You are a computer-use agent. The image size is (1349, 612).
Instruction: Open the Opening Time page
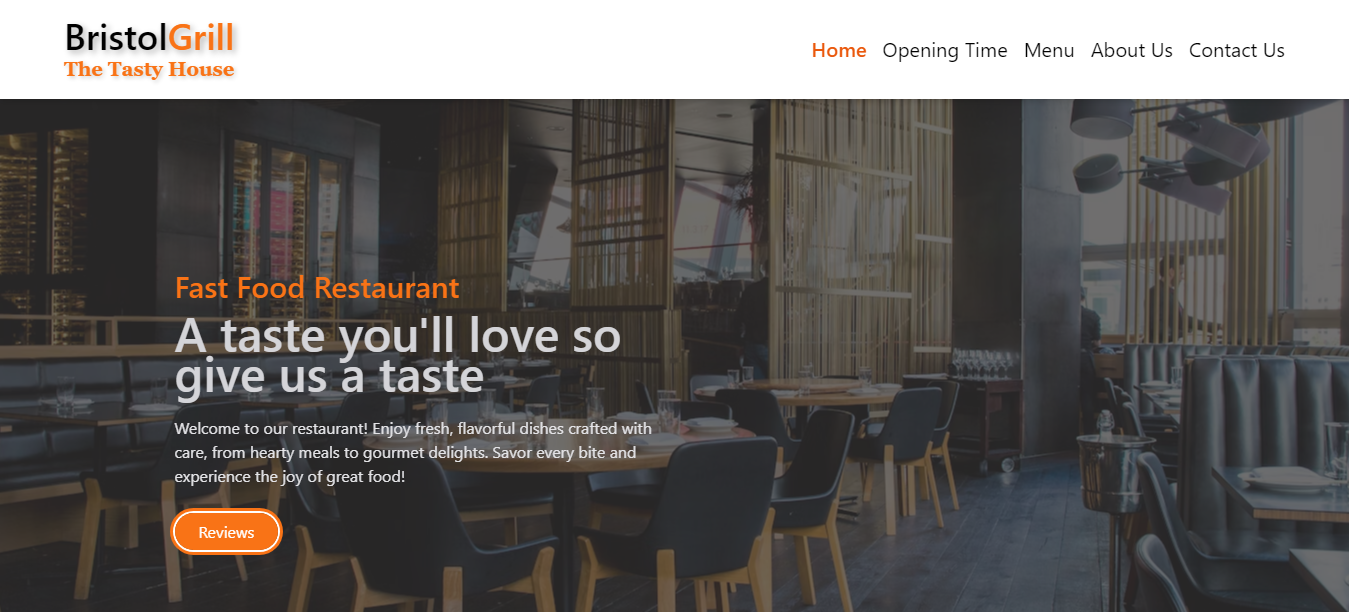click(945, 50)
